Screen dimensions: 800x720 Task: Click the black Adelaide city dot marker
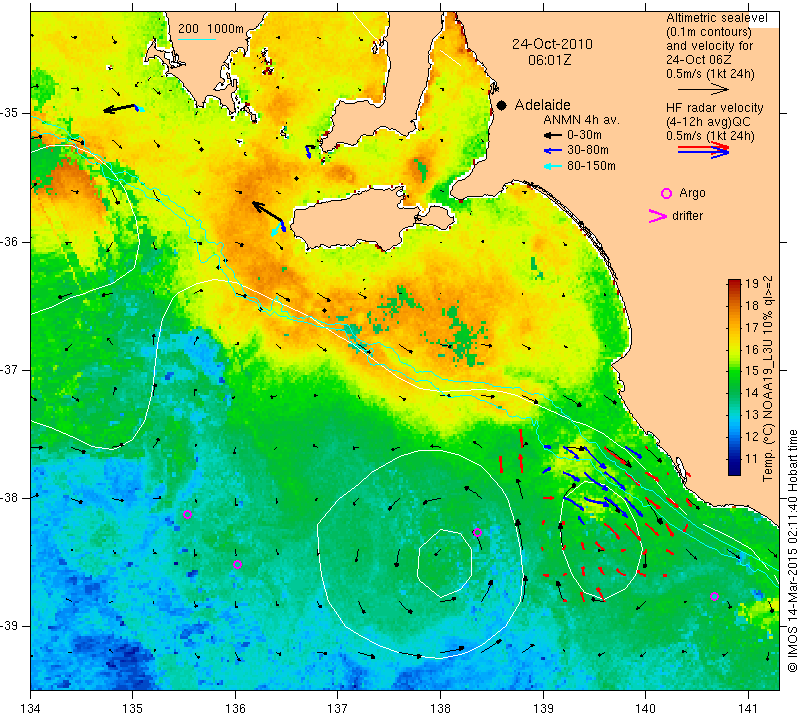pos(502,106)
